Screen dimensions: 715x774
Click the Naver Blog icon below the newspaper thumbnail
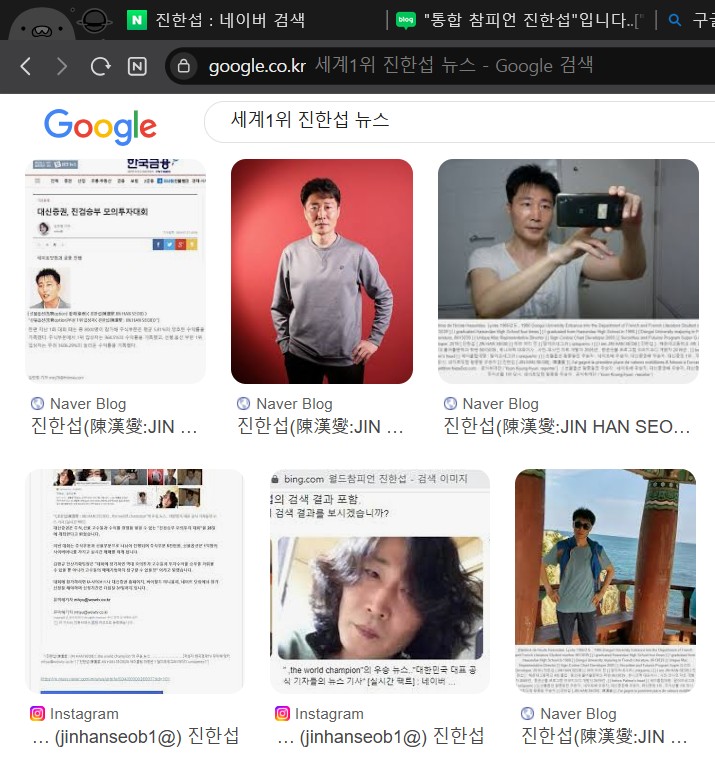[38, 404]
